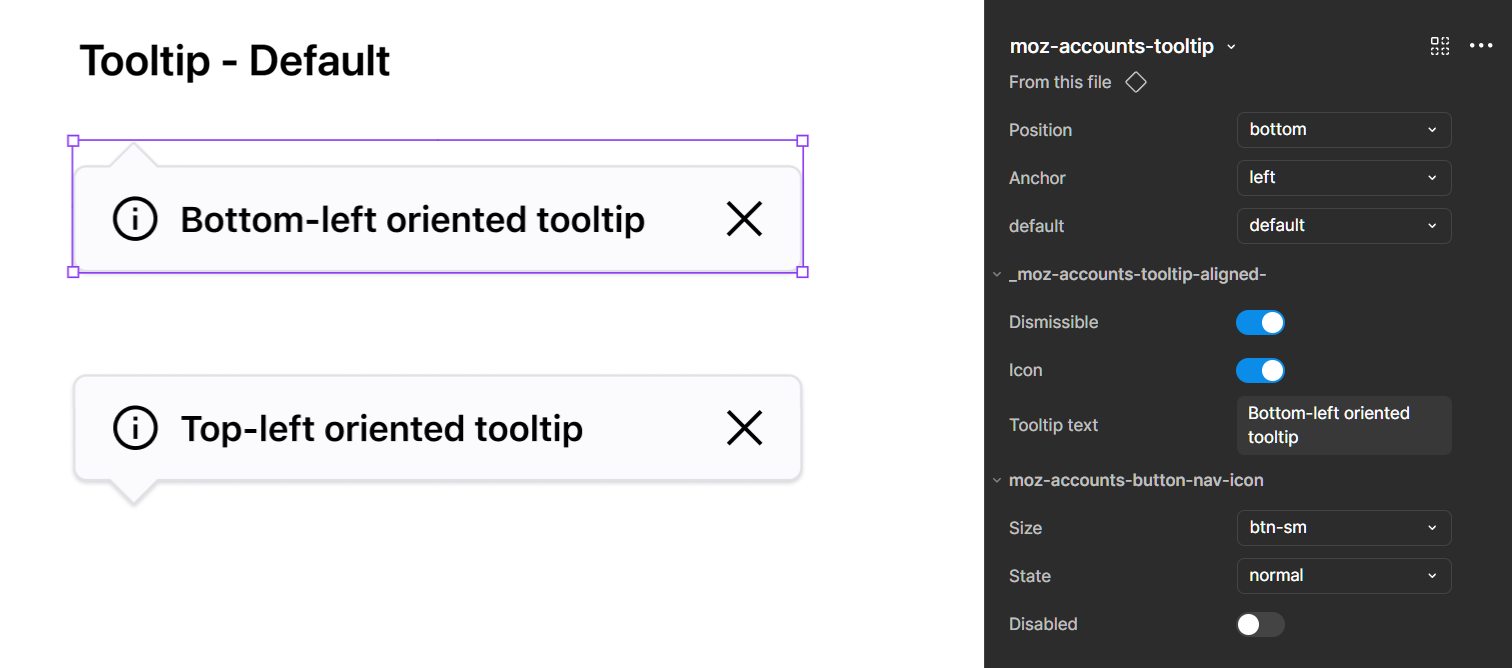Enable the Disabled toggle
Image resolution: width=1512 pixels, height=668 pixels.
[1260, 624]
